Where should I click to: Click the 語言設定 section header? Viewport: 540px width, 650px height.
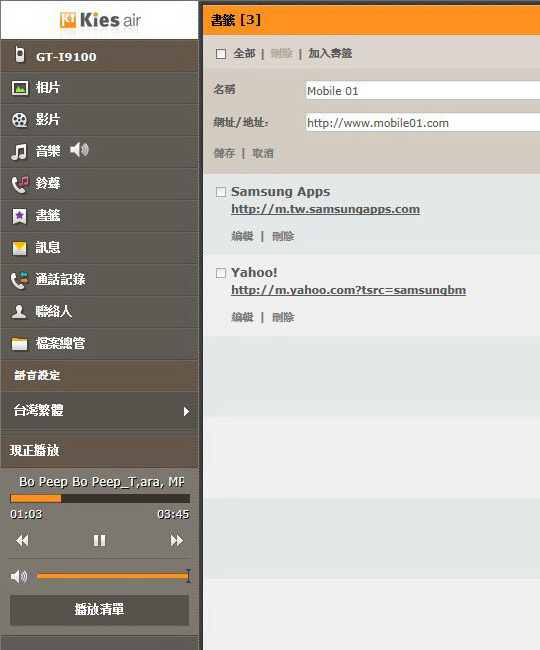tap(99, 376)
